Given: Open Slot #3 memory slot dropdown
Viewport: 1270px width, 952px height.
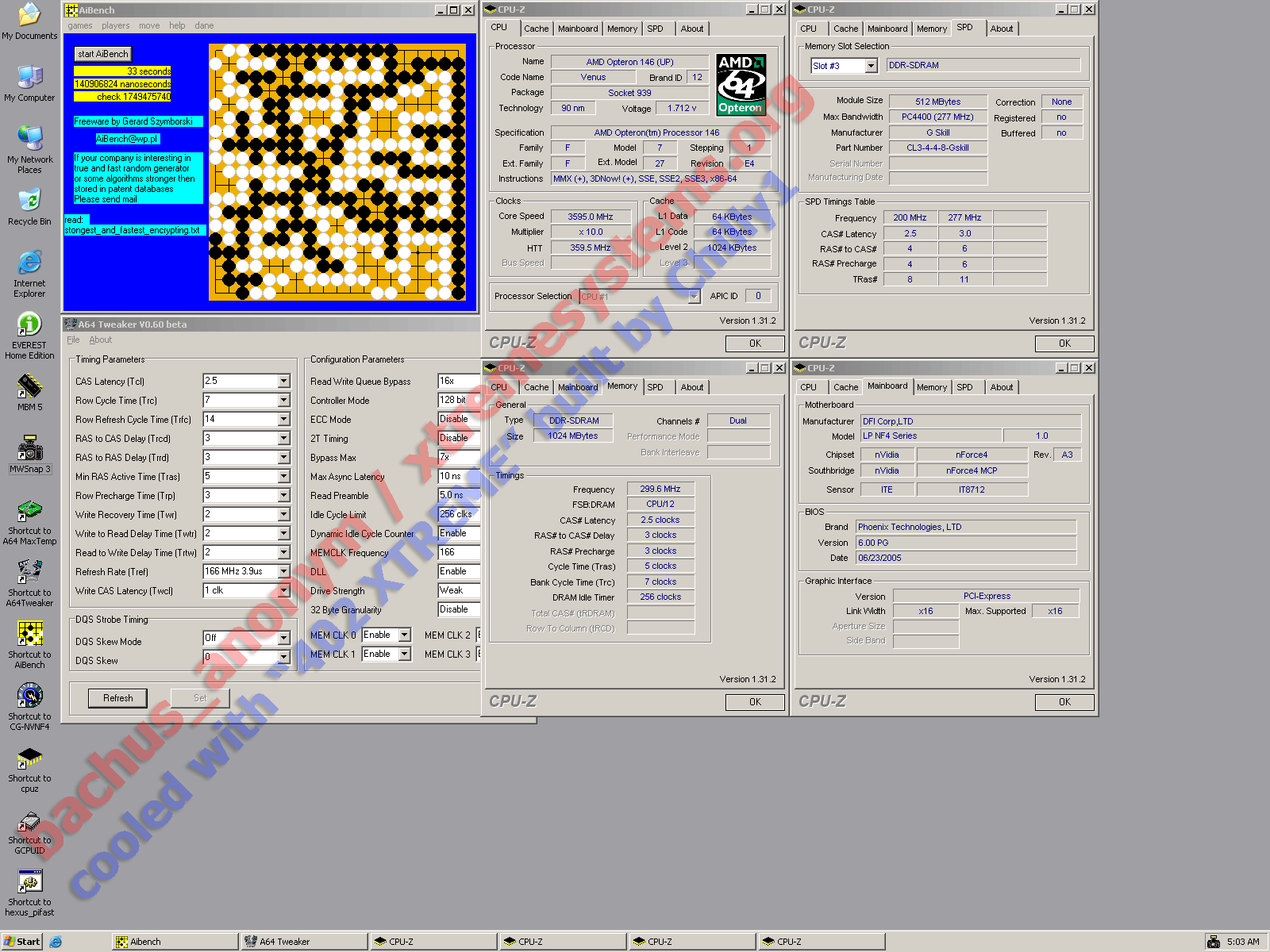Looking at the screenshot, I should coord(871,66).
